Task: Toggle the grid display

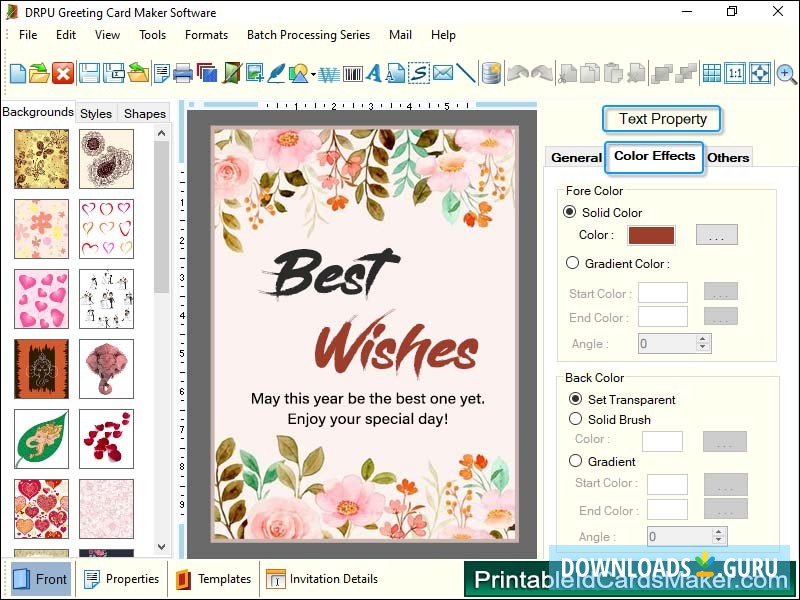Action: 712,72
